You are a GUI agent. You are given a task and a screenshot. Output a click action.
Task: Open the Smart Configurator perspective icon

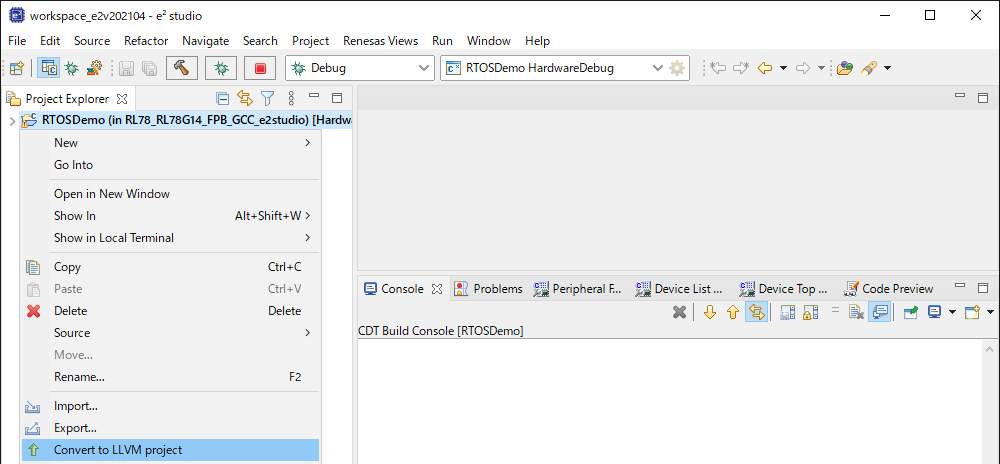point(94,68)
